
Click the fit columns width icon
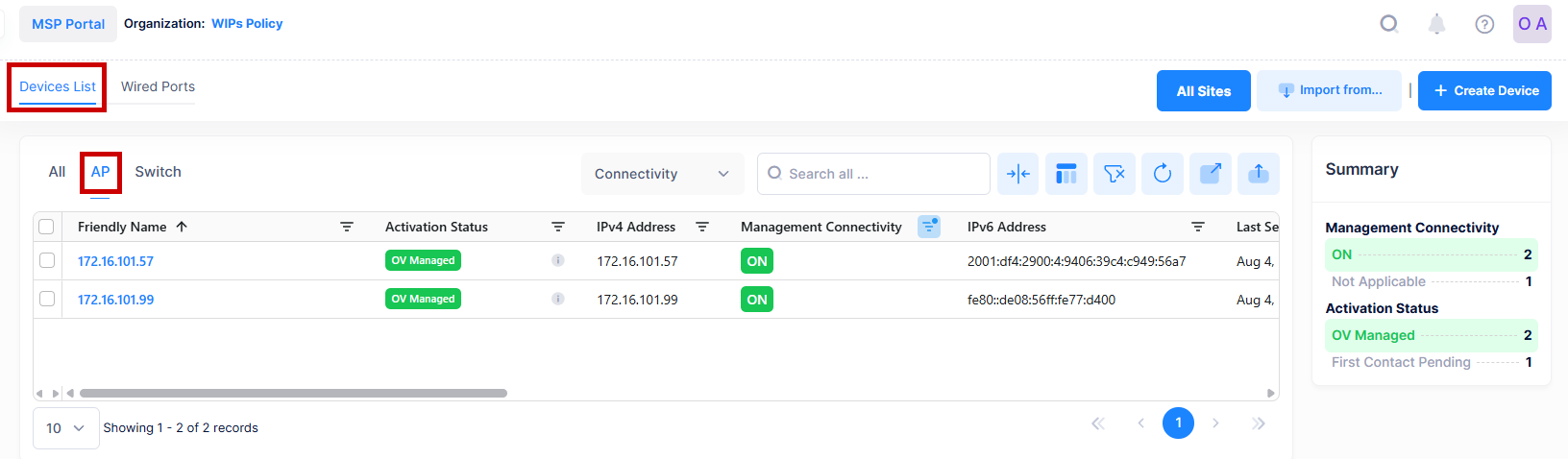coord(1017,174)
